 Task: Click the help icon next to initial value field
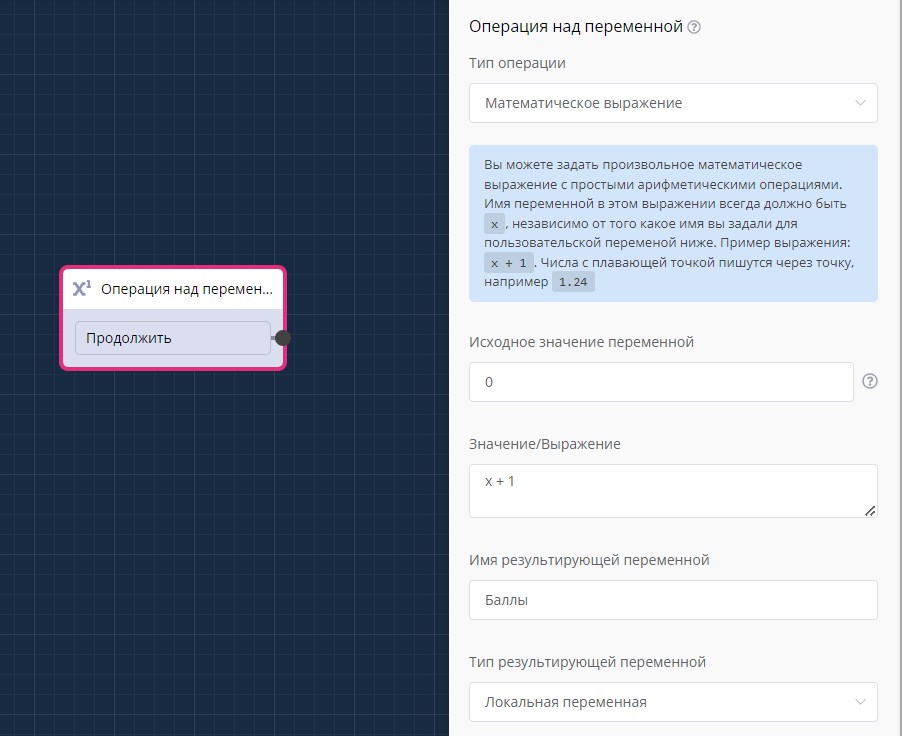click(x=869, y=381)
